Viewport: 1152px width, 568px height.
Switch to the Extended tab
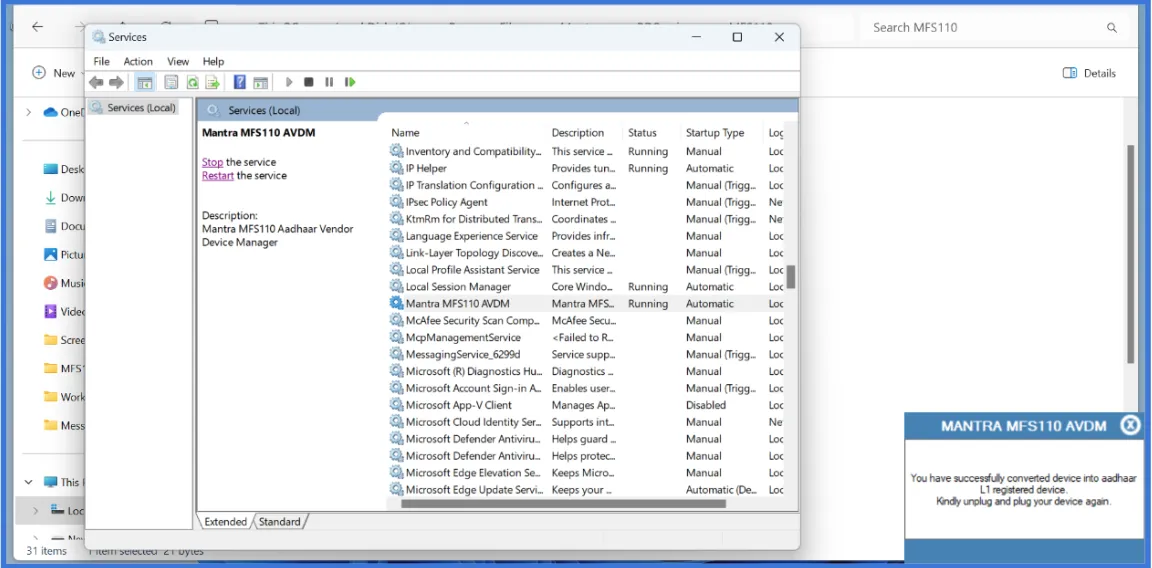(226, 522)
